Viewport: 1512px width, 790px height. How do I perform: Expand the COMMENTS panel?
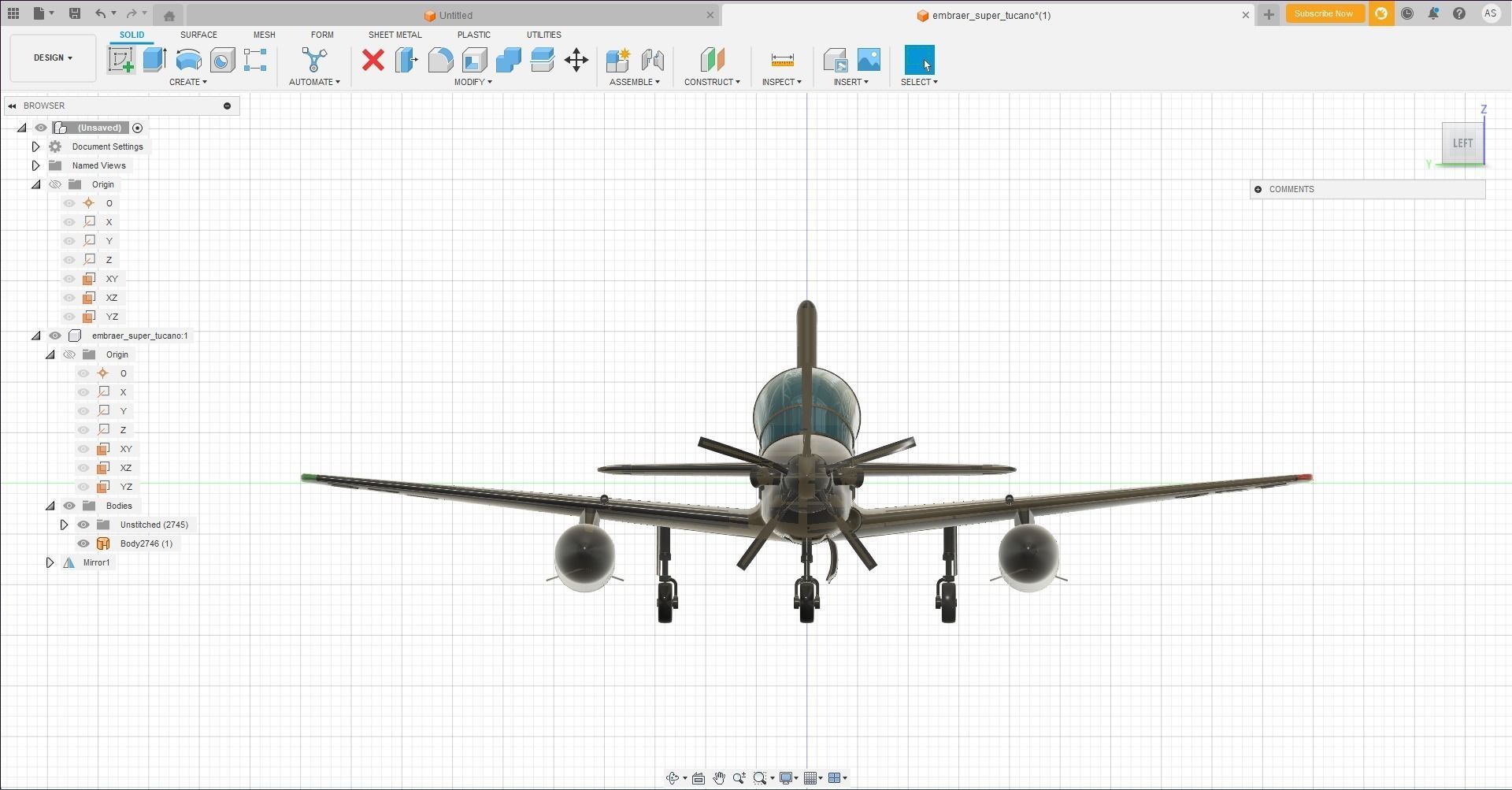[1258, 189]
